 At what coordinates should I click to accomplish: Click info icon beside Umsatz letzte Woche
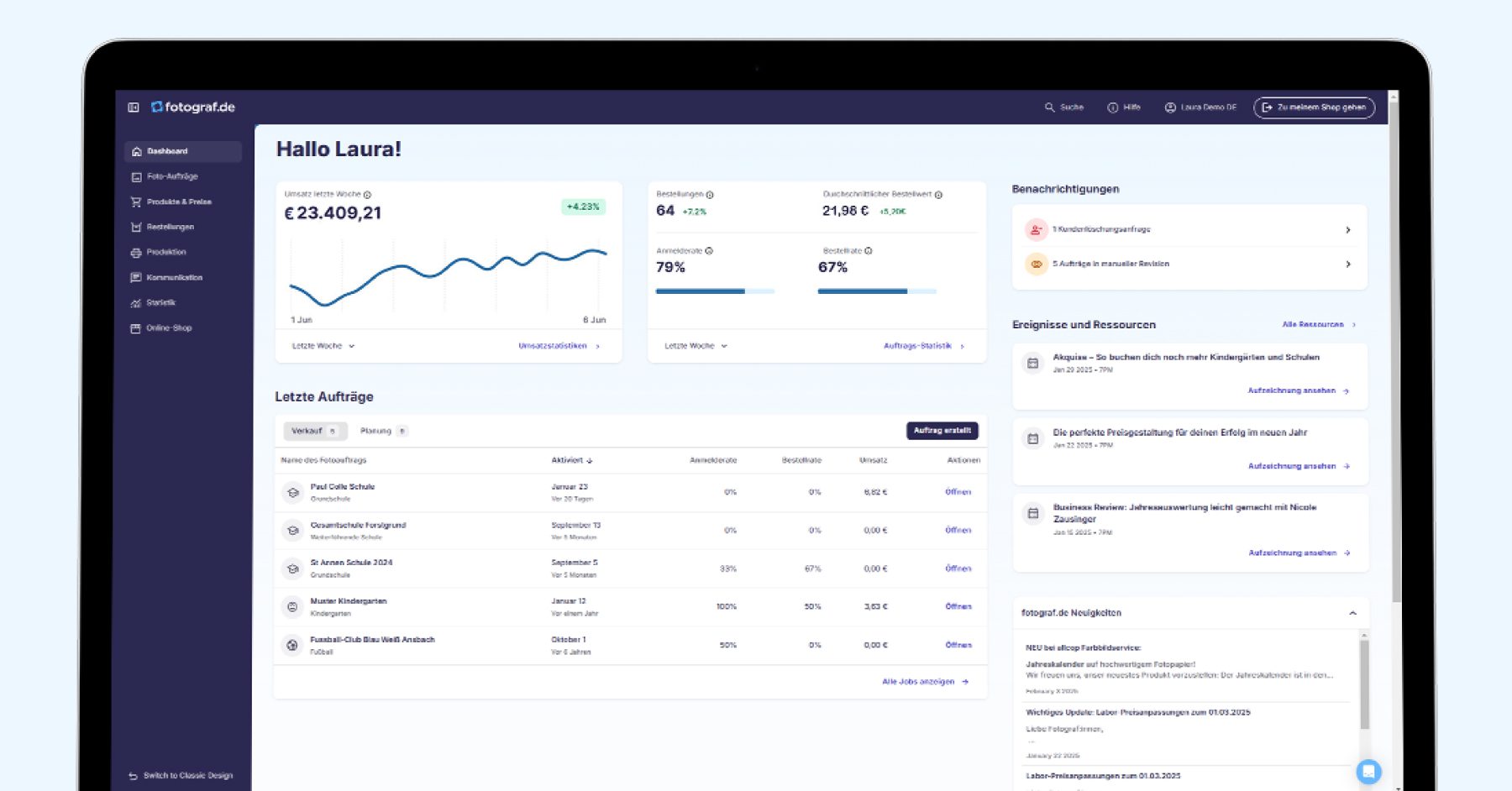click(x=367, y=195)
